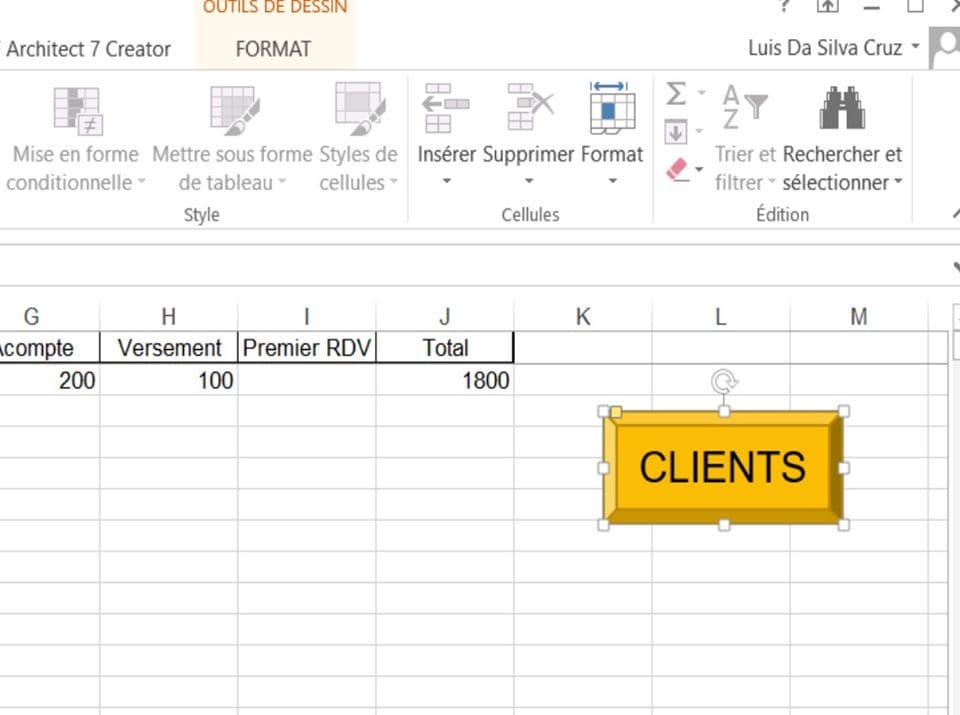
Task: Select the Acompte header cell
Action: point(50,348)
